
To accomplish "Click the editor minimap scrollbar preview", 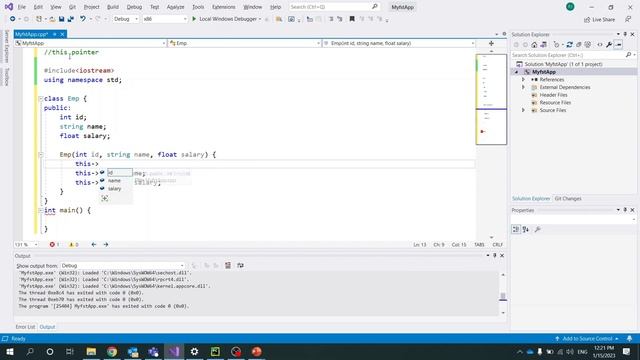I will tap(491, 99).
